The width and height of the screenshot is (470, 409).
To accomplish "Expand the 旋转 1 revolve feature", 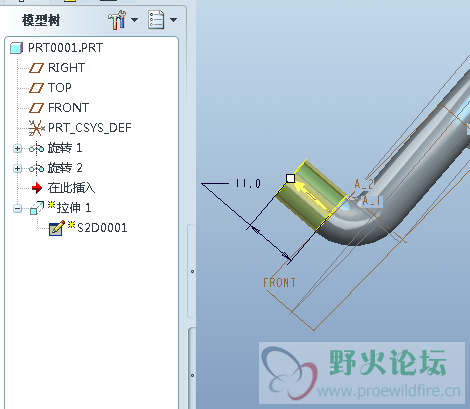I will 18,148.
